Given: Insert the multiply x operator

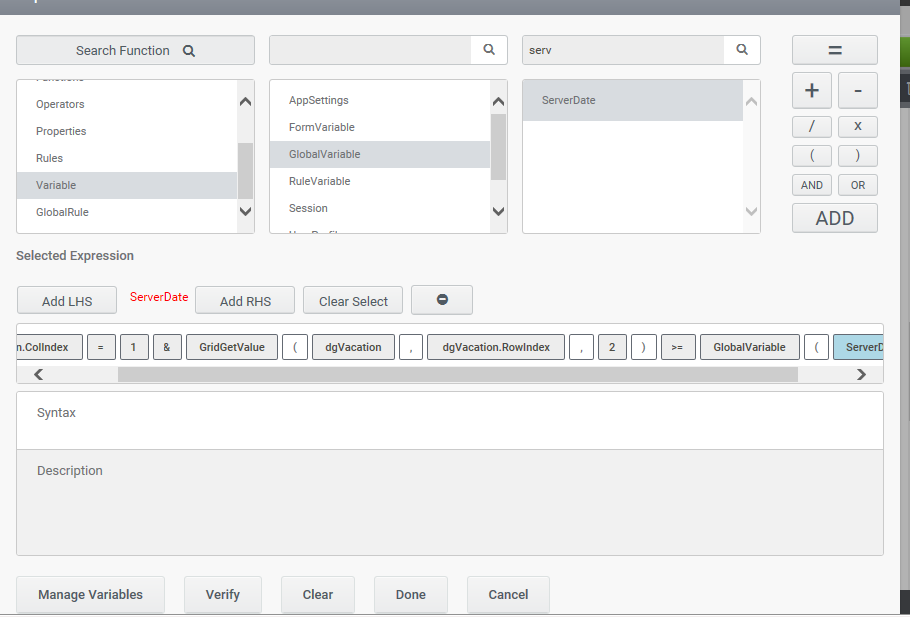Looking at the screenshot, I should 858,126.
